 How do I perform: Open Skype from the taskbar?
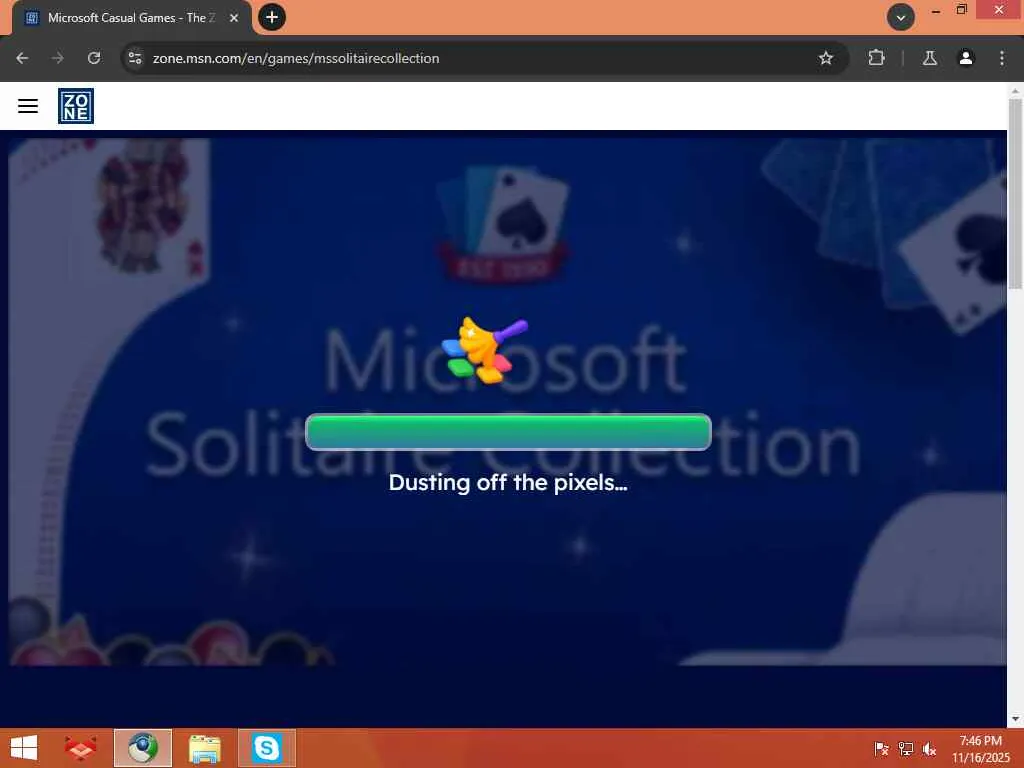[x=267, y=748]
